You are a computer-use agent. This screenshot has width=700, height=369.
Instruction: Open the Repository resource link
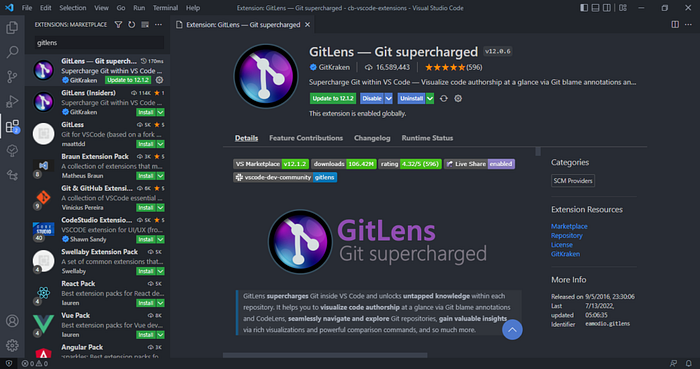(567, 236)
